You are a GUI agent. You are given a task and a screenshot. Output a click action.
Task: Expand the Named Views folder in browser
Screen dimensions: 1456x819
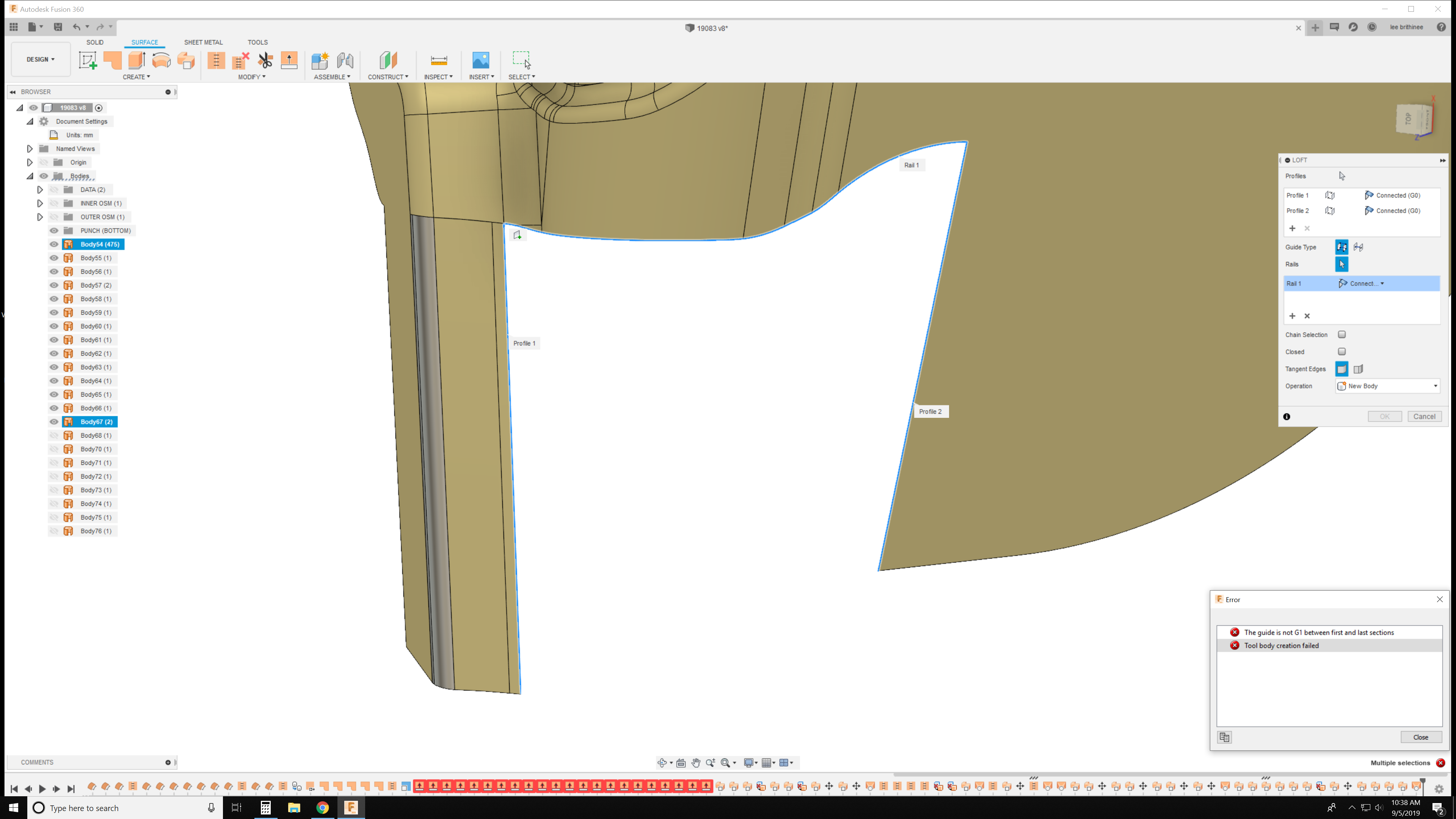click(30, 148)
